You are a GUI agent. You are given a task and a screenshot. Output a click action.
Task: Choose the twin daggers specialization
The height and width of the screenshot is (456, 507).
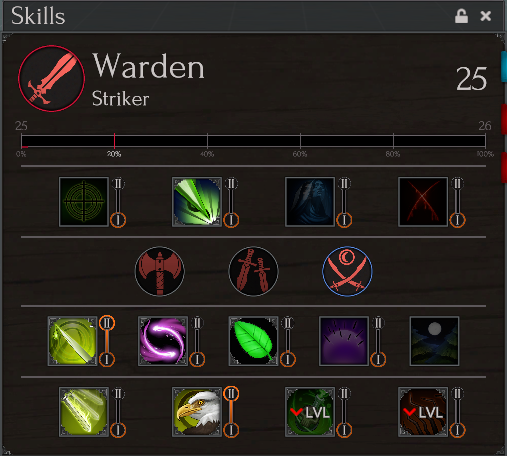pyautogui.click(x=253, y=271)
